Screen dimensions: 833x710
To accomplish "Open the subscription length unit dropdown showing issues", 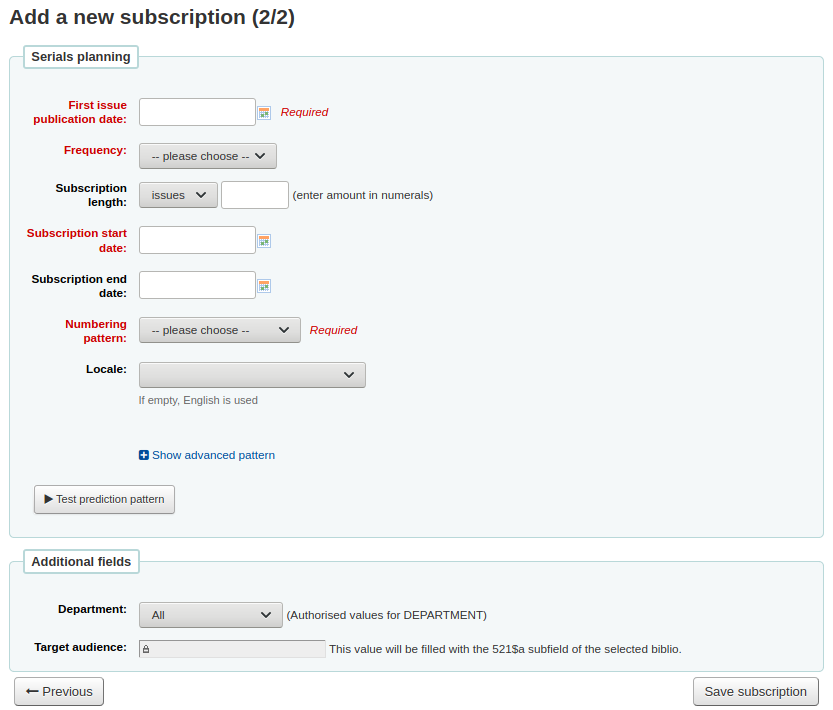I will [x=178, y=194].
